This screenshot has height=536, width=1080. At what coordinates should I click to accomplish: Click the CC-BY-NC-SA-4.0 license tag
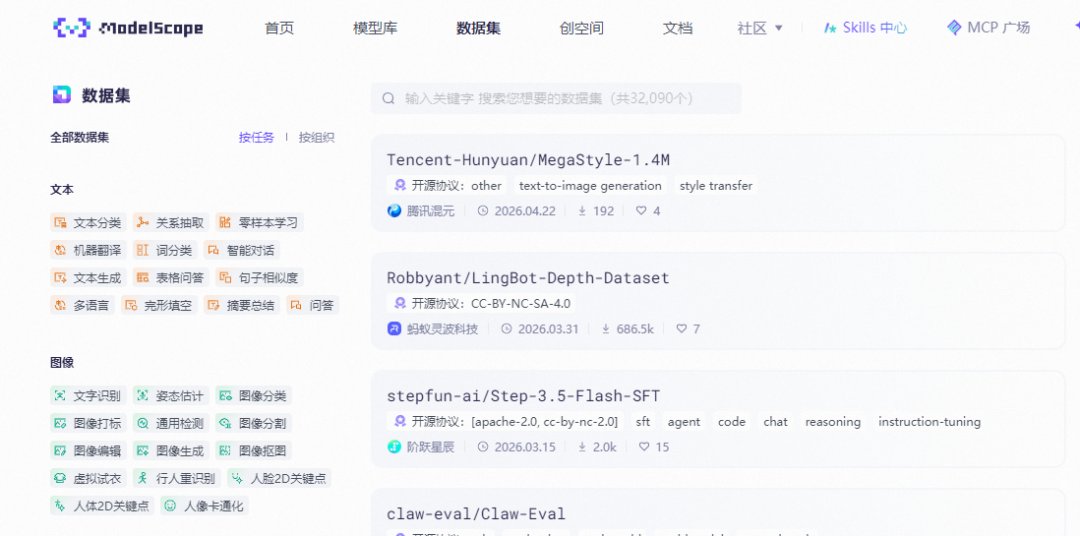(x=481, y=303)
